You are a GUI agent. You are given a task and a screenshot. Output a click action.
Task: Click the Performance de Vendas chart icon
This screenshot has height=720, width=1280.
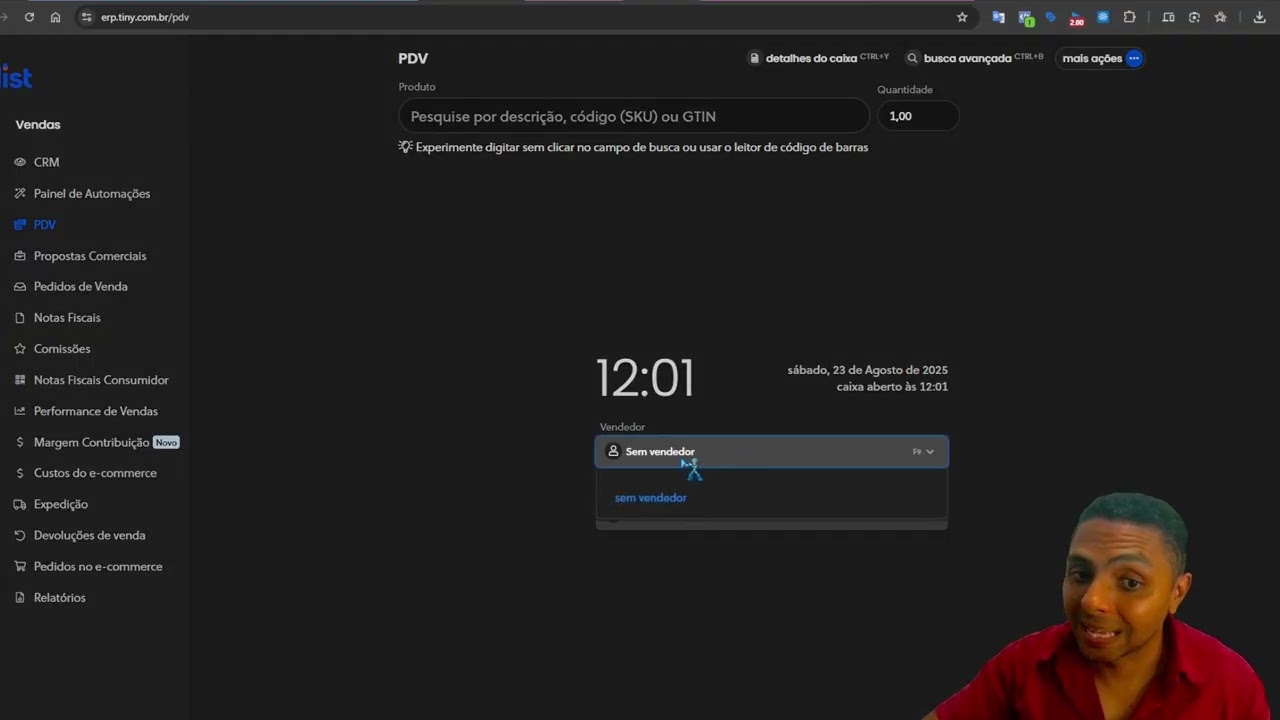[x=20, y=411]
